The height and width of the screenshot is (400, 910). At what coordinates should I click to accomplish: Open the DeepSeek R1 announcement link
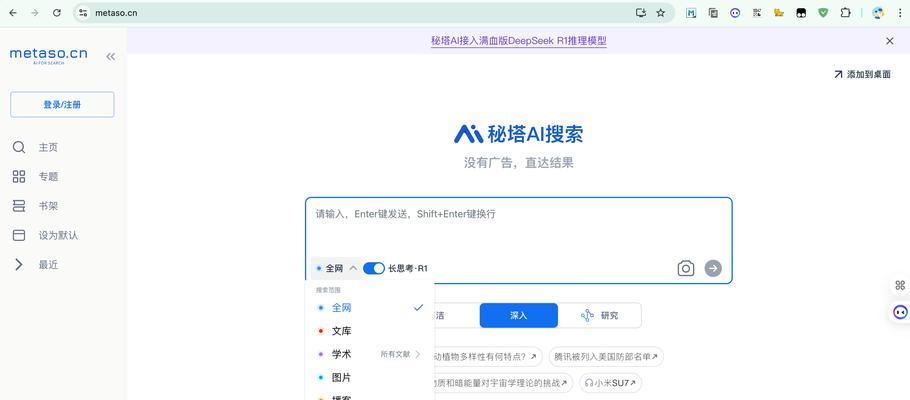click(519, 41)
